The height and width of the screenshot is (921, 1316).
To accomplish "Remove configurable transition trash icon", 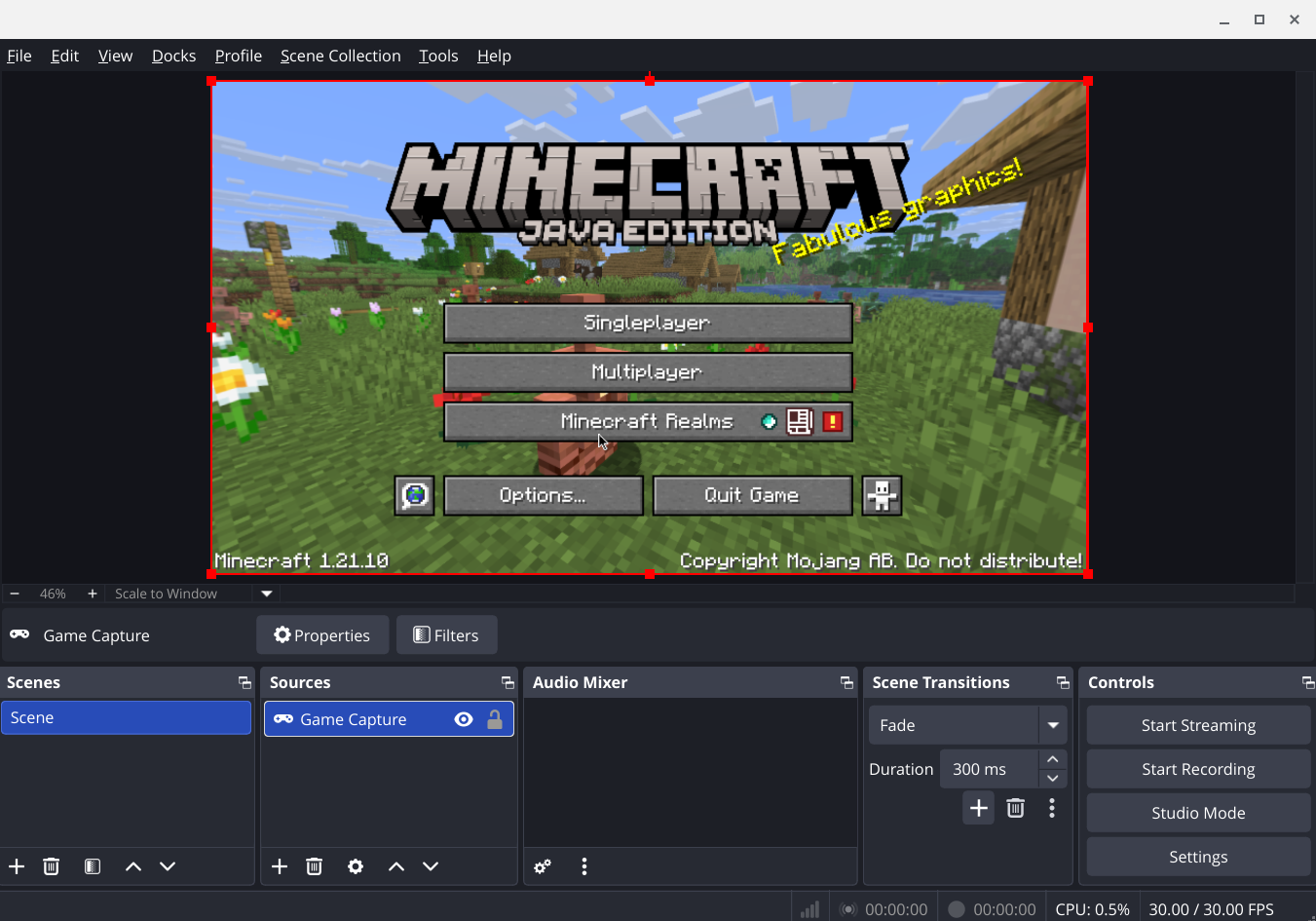I will pos(1016,808).
